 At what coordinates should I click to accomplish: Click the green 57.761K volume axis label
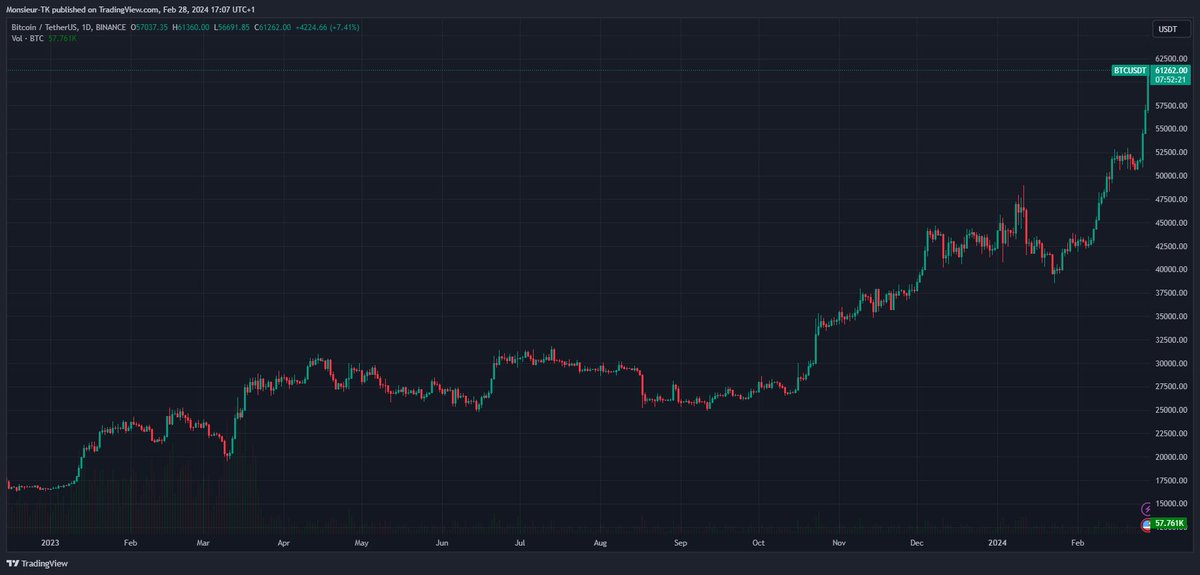click(1170, 523)
